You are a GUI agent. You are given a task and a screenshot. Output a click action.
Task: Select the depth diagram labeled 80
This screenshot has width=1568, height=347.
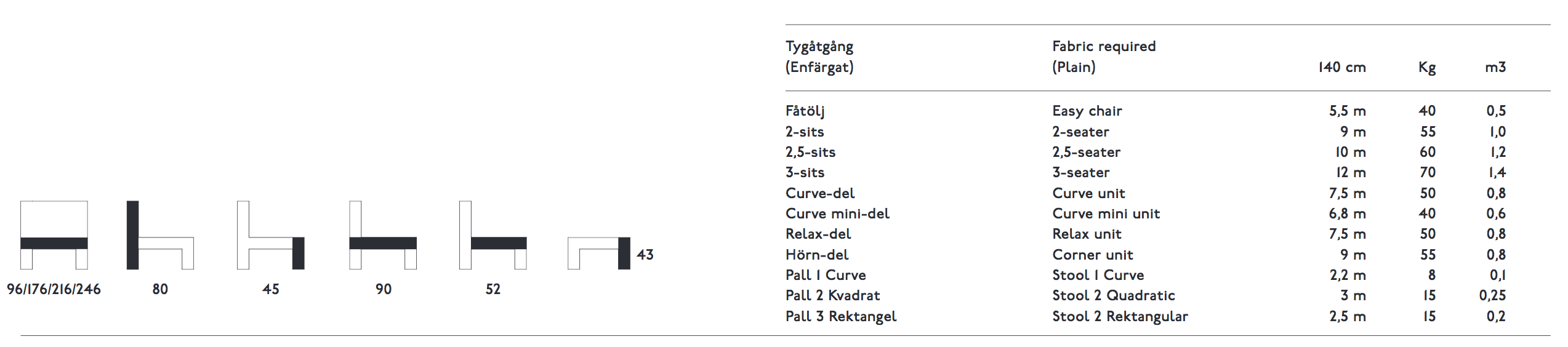(x=160, y=234)
